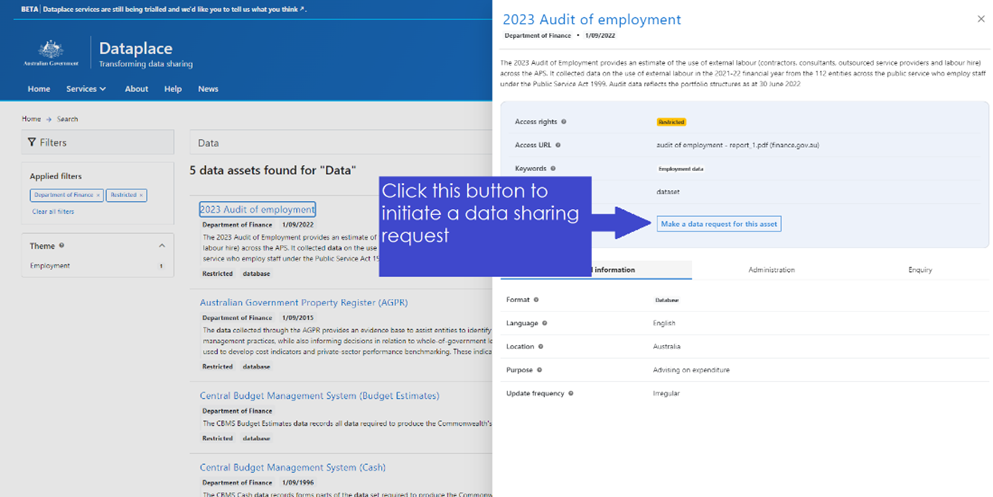Select the Employment theme filter
The height and width of the screenshot is (497, 993).
[x=50, y=266]
